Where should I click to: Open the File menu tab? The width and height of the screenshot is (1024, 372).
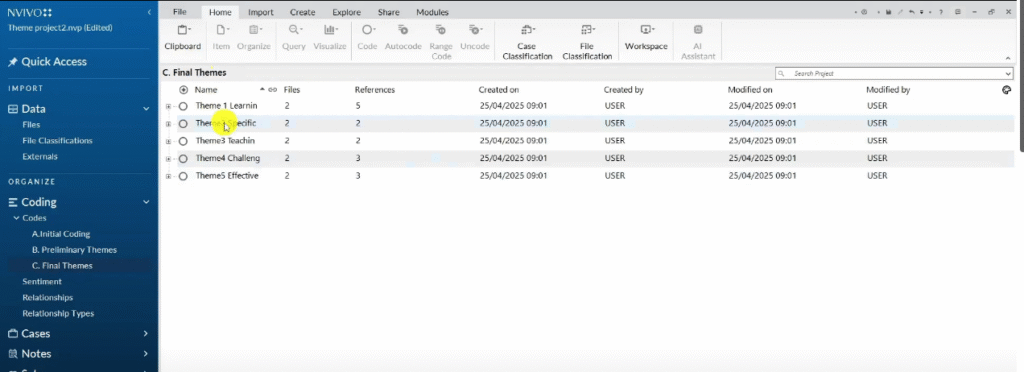pos(180,12)
